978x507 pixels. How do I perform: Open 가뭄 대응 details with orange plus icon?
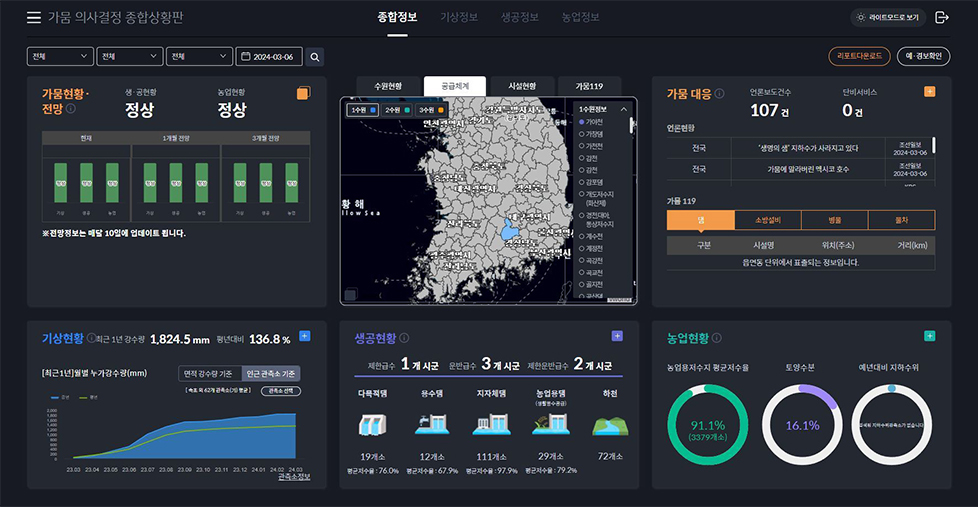click(930, 92)
